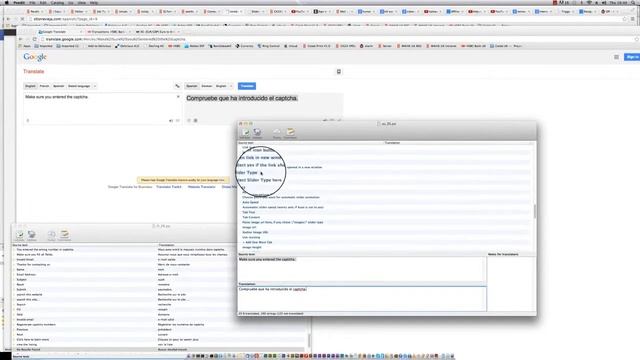Open Catalog menu in menu bar
The height and width of the screenshot is (360, 640).
click(x=57, y=2)
